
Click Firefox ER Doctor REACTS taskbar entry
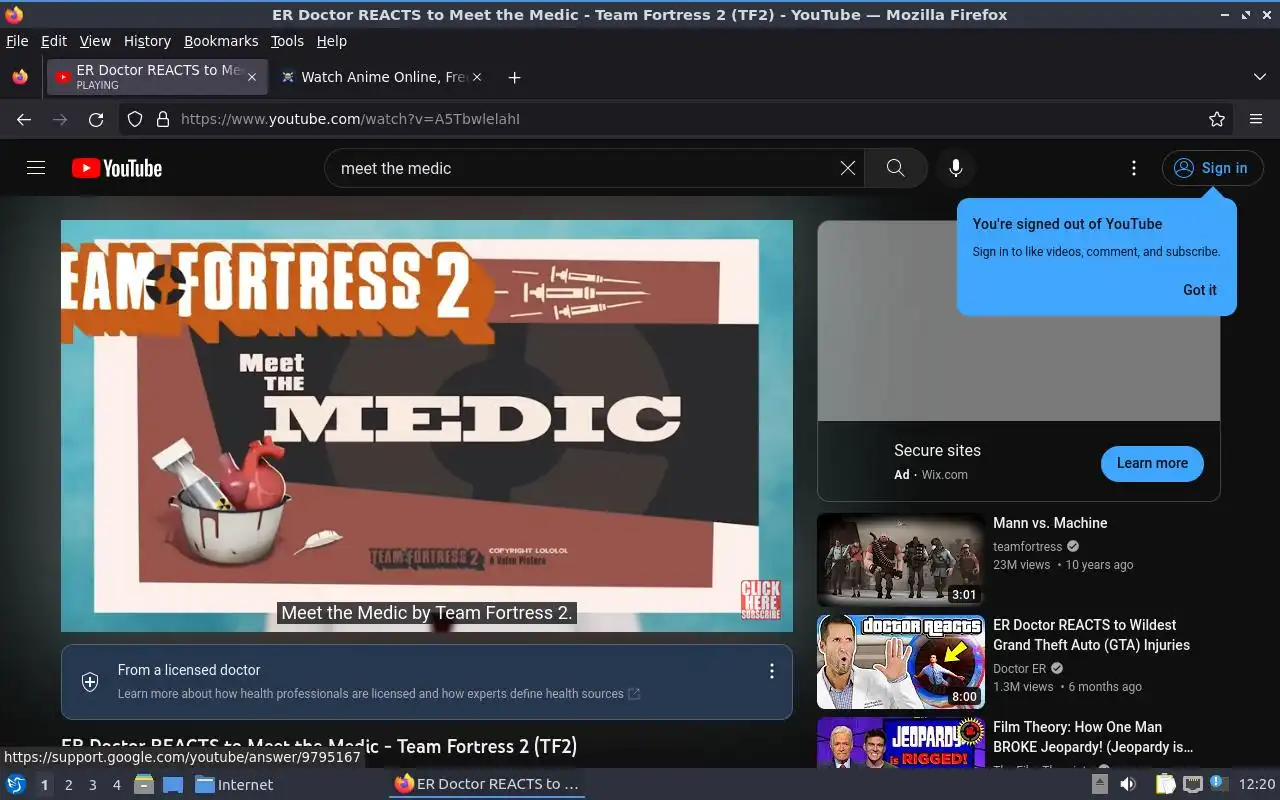click(487, 785)
